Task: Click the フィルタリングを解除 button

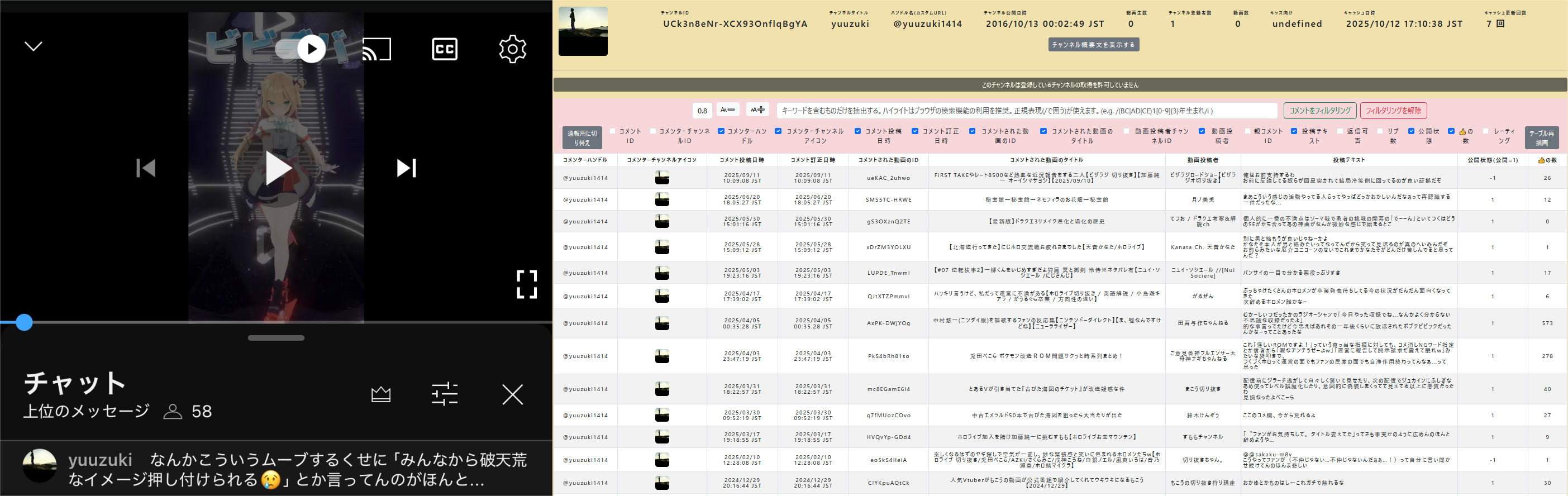Action: coord(1393,111)
